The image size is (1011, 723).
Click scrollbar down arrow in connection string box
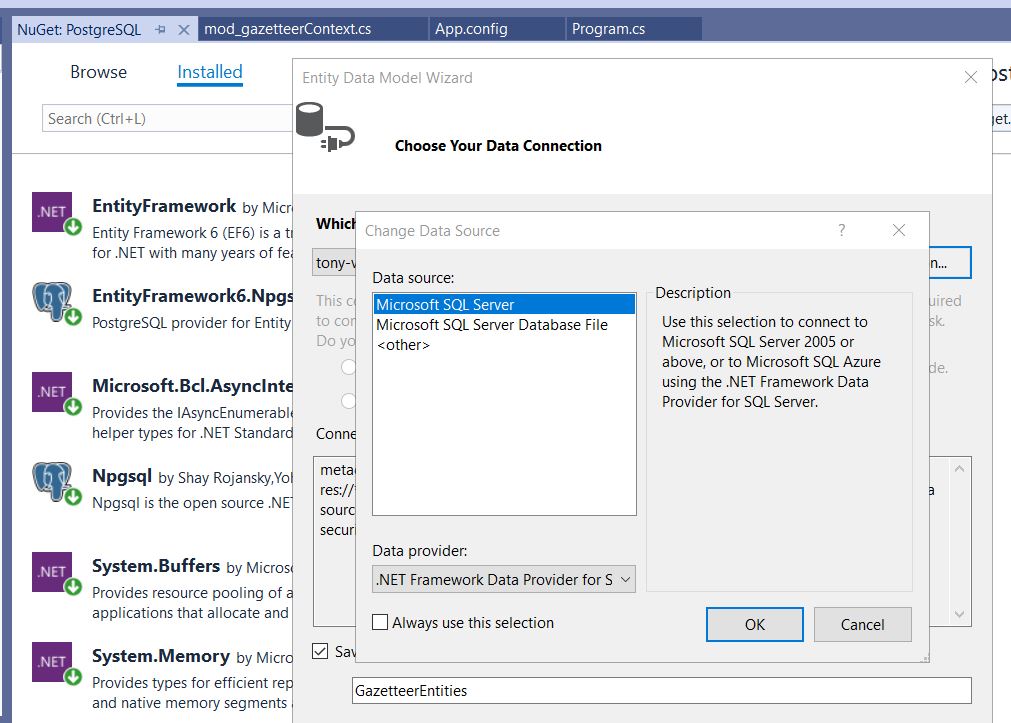959,614
